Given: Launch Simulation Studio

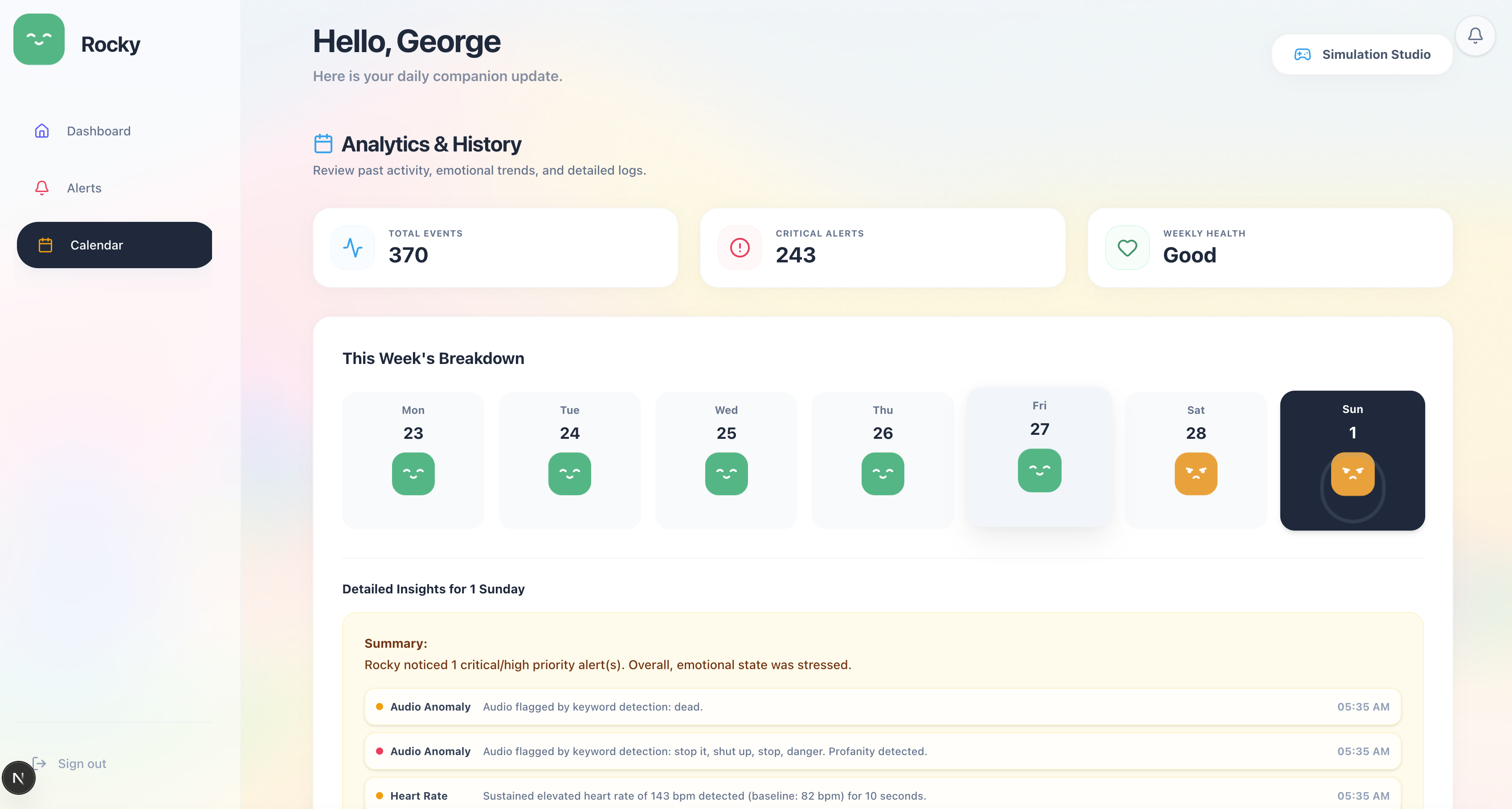Looking at the screenshot, I should pyautogui.click(x=1362, y=54).
